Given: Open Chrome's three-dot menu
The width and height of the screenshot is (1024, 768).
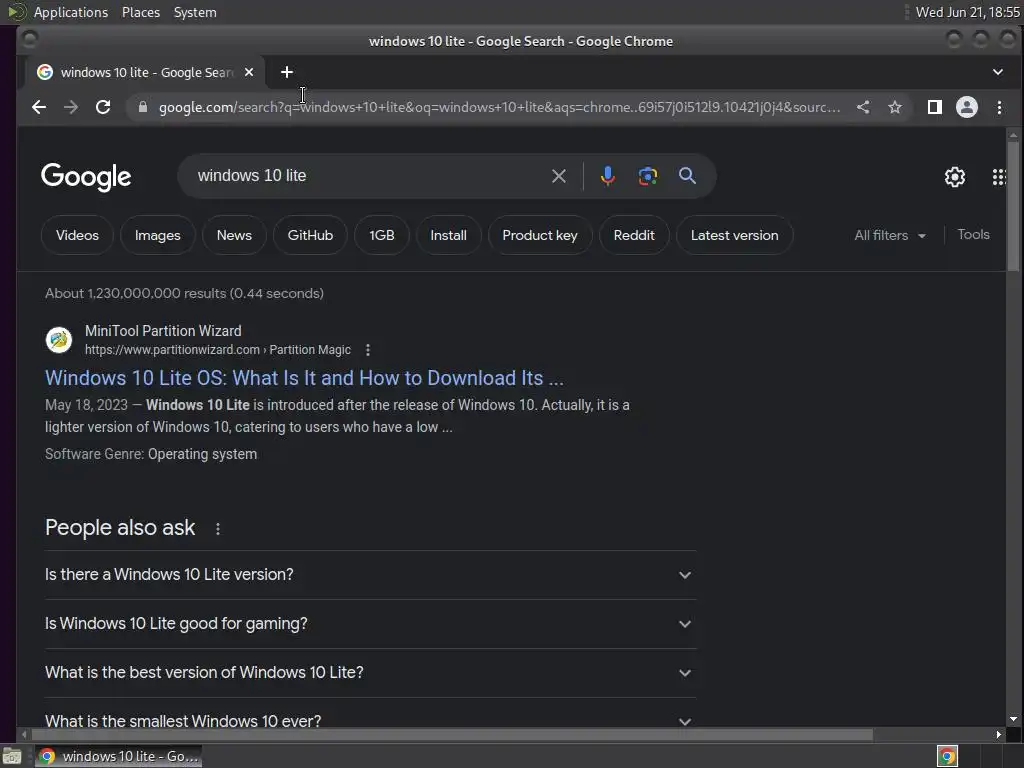Looking at the screenshot, I should point(999,107).
